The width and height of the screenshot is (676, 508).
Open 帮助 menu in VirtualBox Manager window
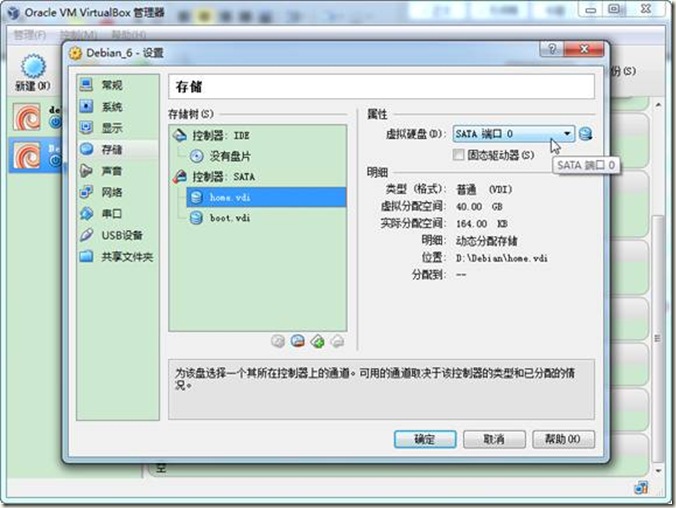tap(128, 35)
